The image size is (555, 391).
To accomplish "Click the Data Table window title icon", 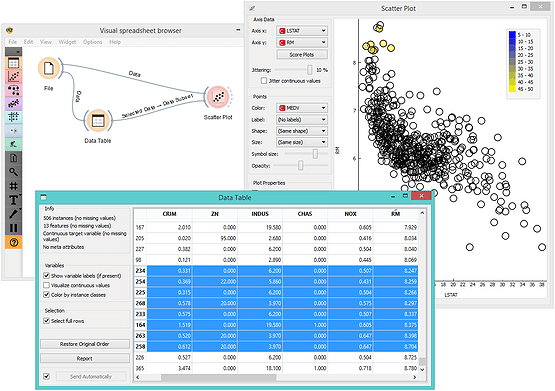I will (x=43, y=197).
